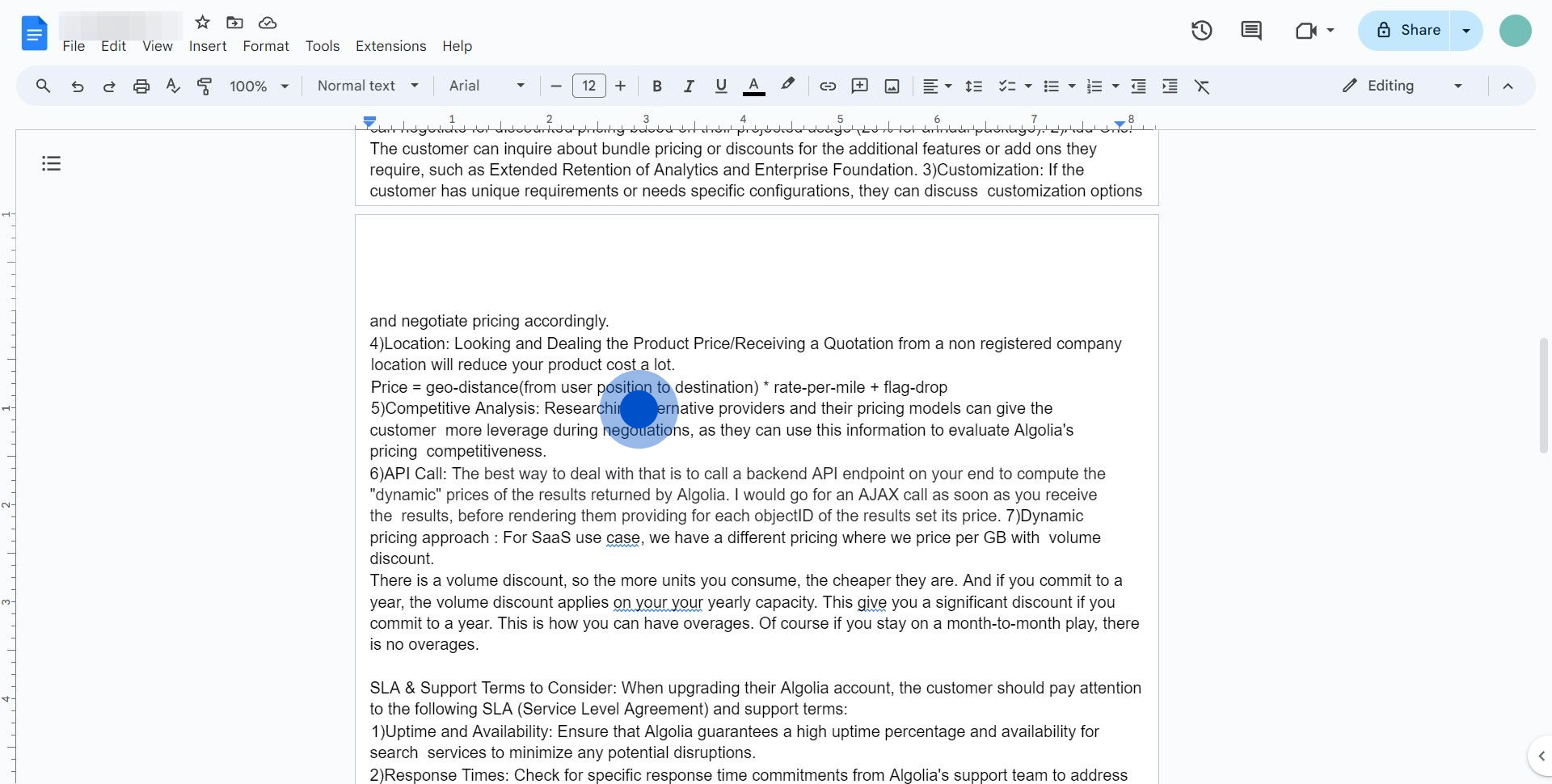The width and height of the screenshot is (1552, 784).
Task: Decrease the paragraph indent
Action: tap(1138, 86)
